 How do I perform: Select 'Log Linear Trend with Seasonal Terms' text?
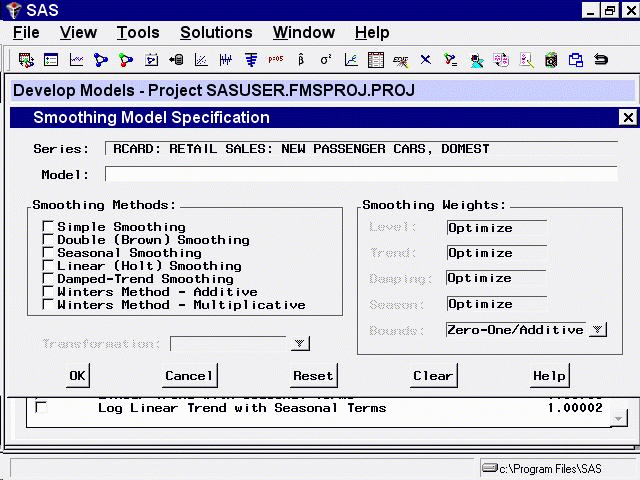242,408
